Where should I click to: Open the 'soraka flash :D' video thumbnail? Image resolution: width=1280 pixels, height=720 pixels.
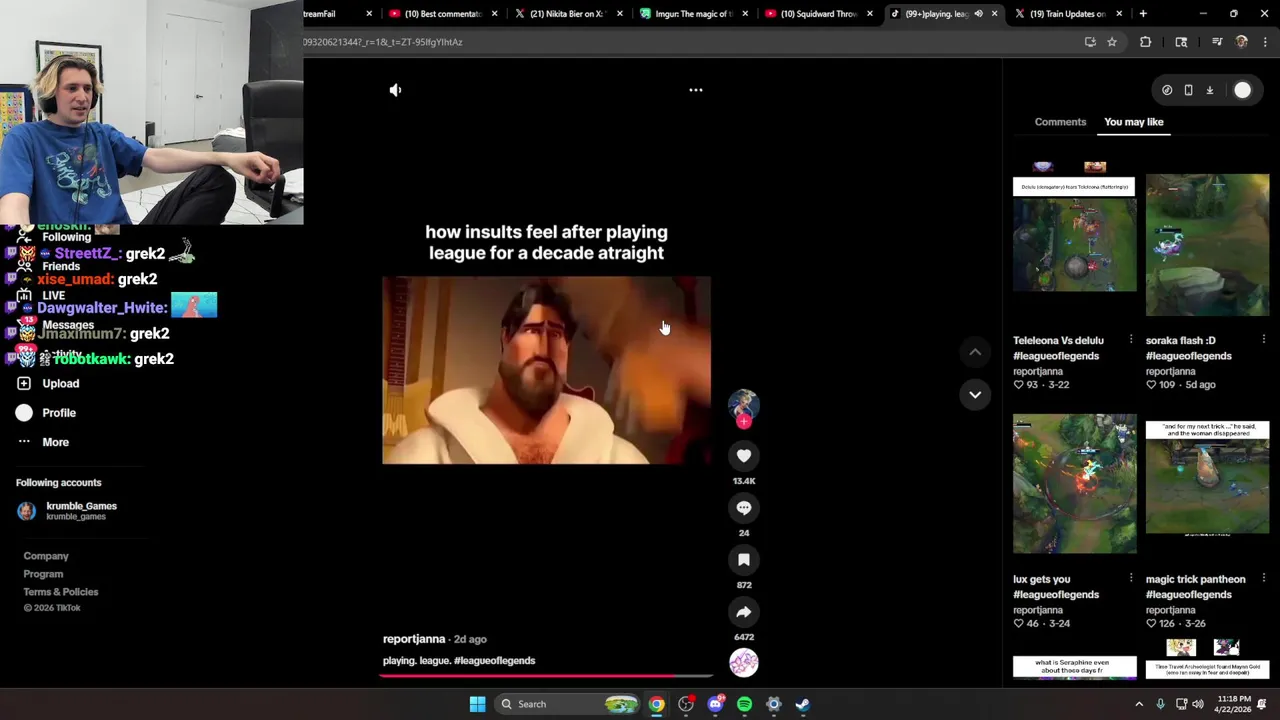pos(1207,244)
